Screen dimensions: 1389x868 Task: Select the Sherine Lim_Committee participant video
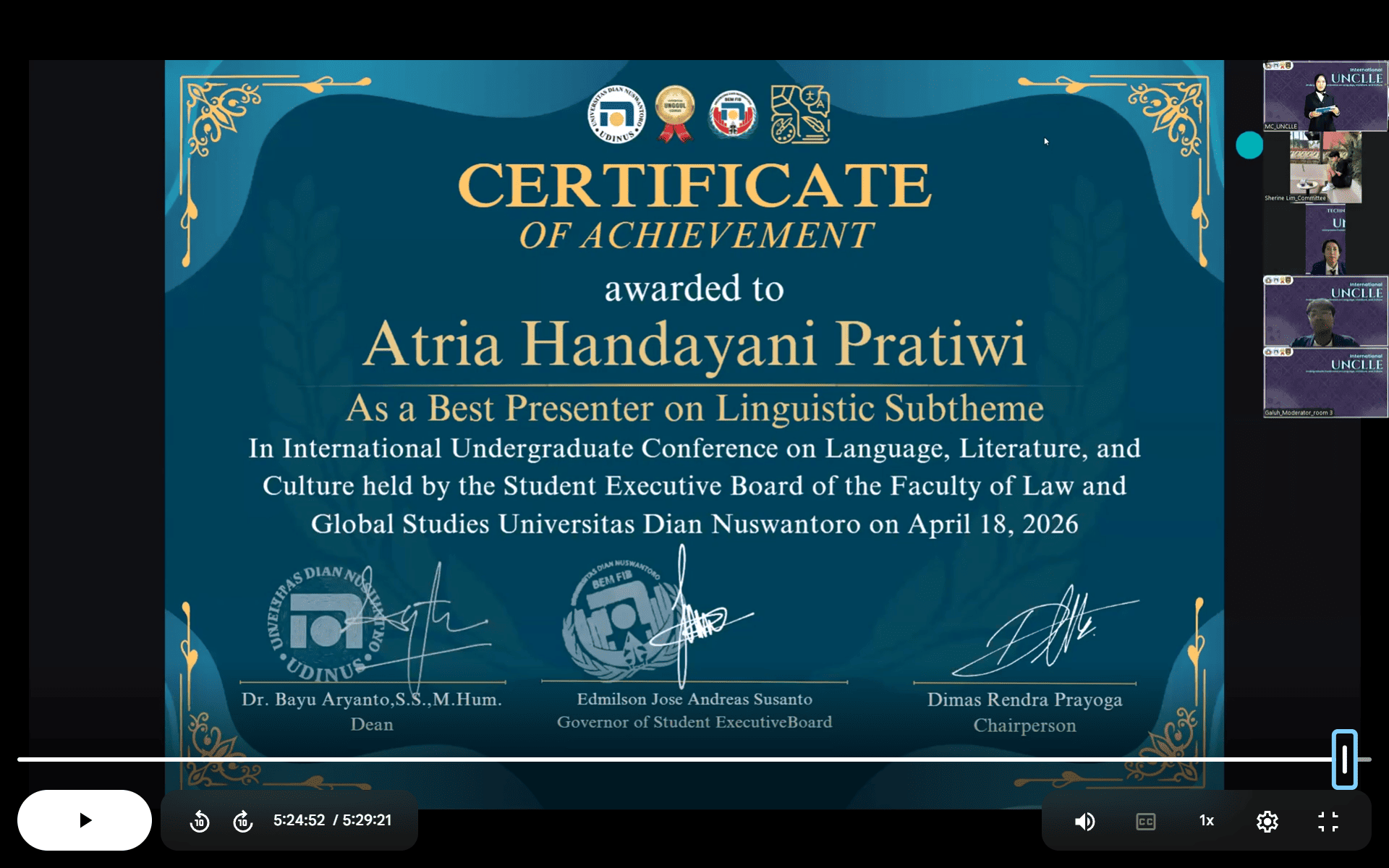tap(1325, 167)
